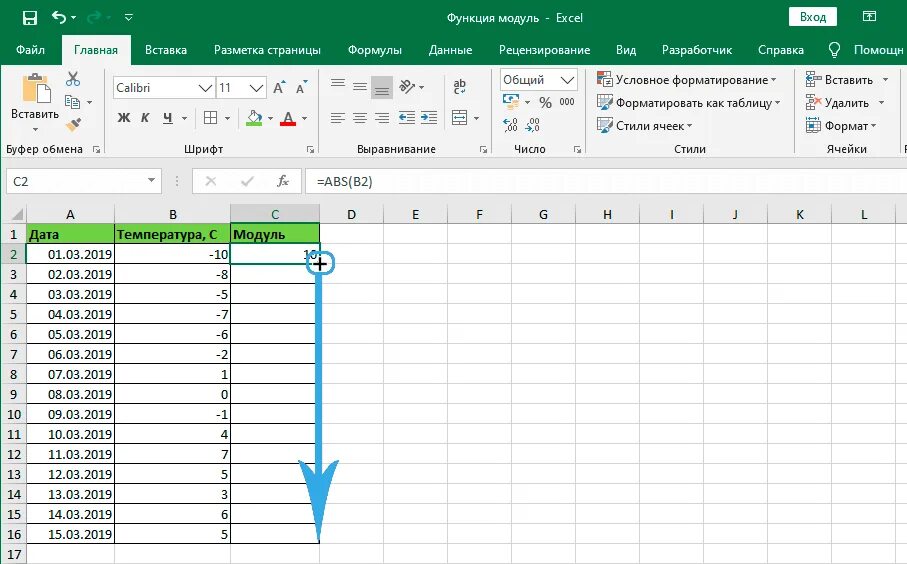This screenshot has height=564, width=907.
Task: Open ribbon display options icon
Action: 869,17
